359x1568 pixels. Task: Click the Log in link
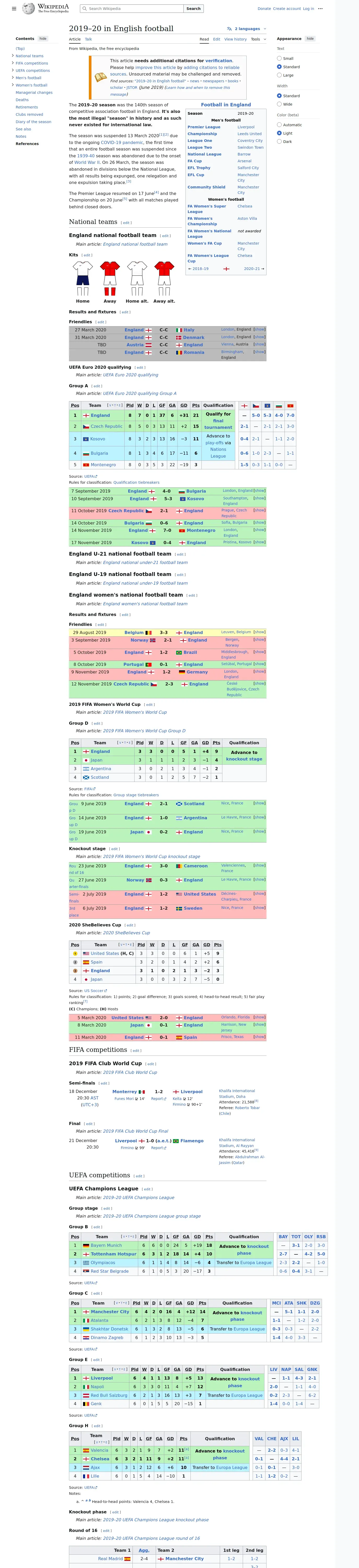[x=309, y=9]
